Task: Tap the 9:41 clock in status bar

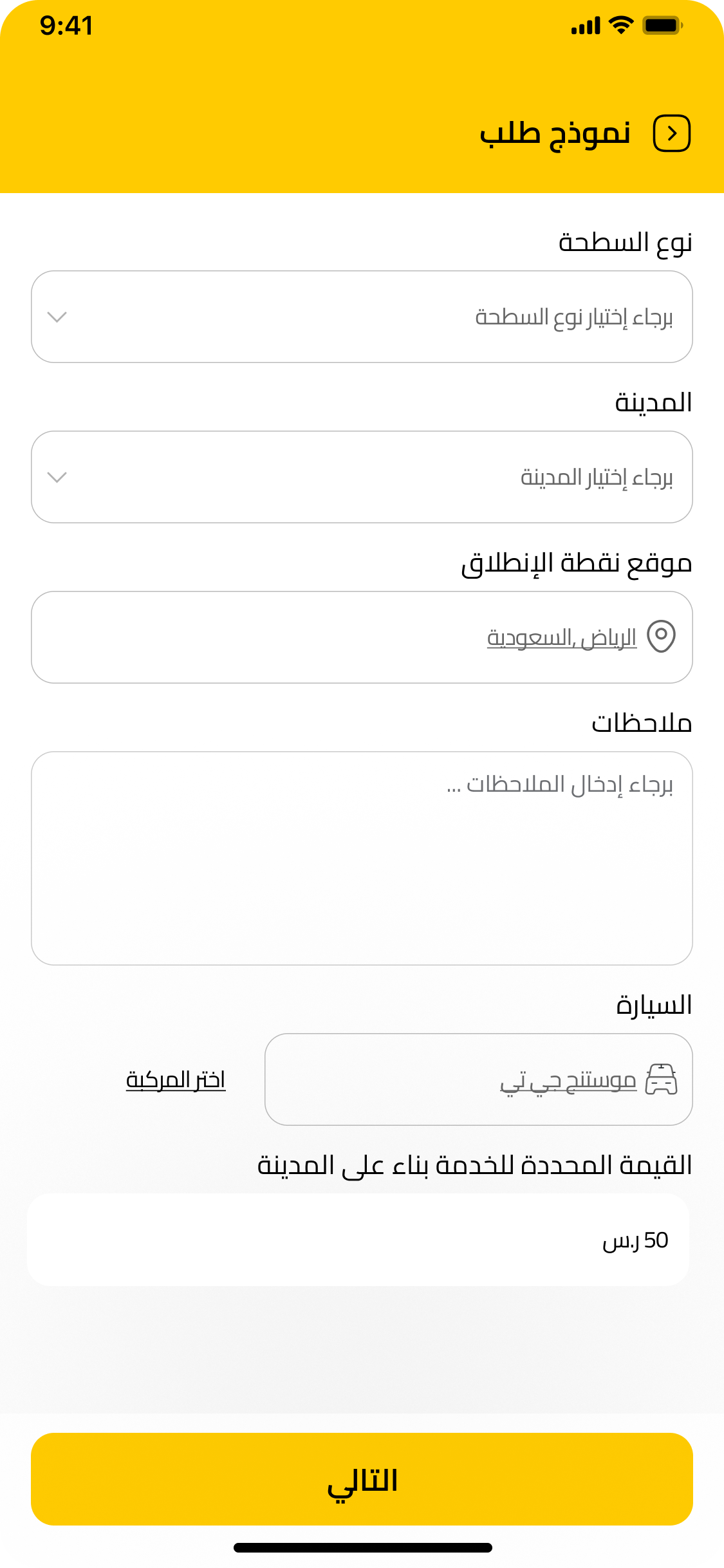Action: point(66,26)
